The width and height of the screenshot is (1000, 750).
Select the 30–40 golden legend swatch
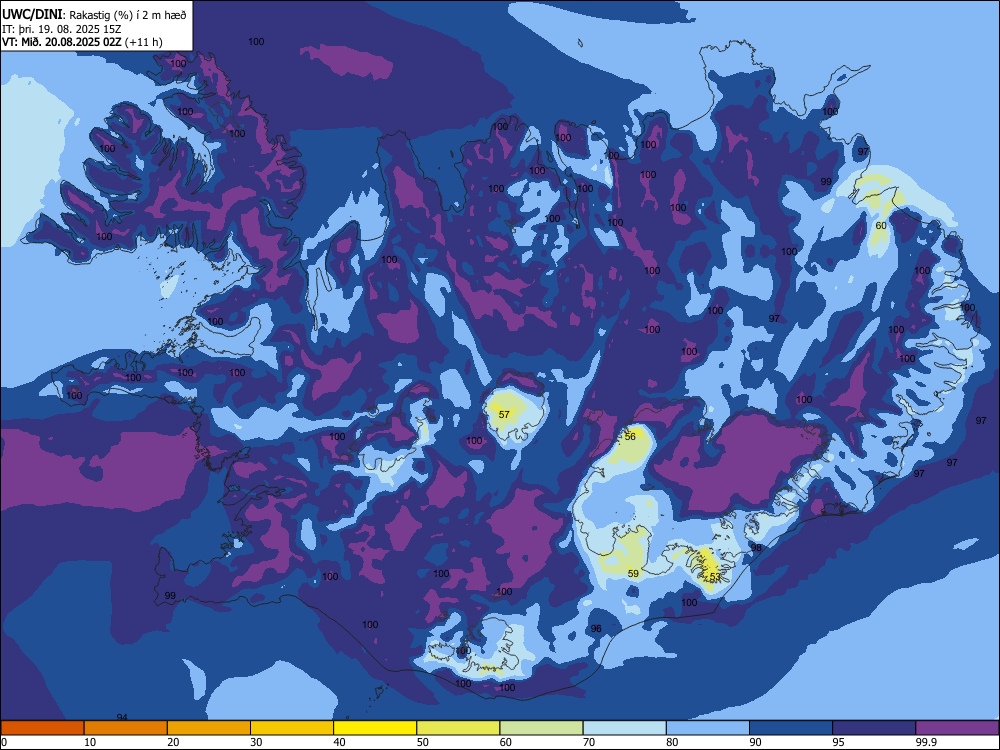tap(292, 728)
